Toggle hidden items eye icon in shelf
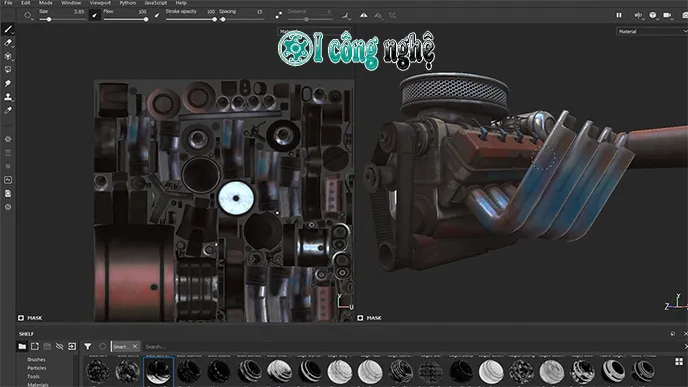The height and width of the screenshot is (387, 688). click(x=60, y=347)
